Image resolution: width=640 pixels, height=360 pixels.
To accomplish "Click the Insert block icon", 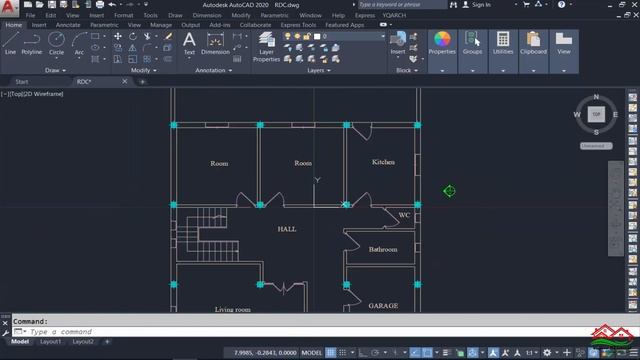I will tap(398, 43).
